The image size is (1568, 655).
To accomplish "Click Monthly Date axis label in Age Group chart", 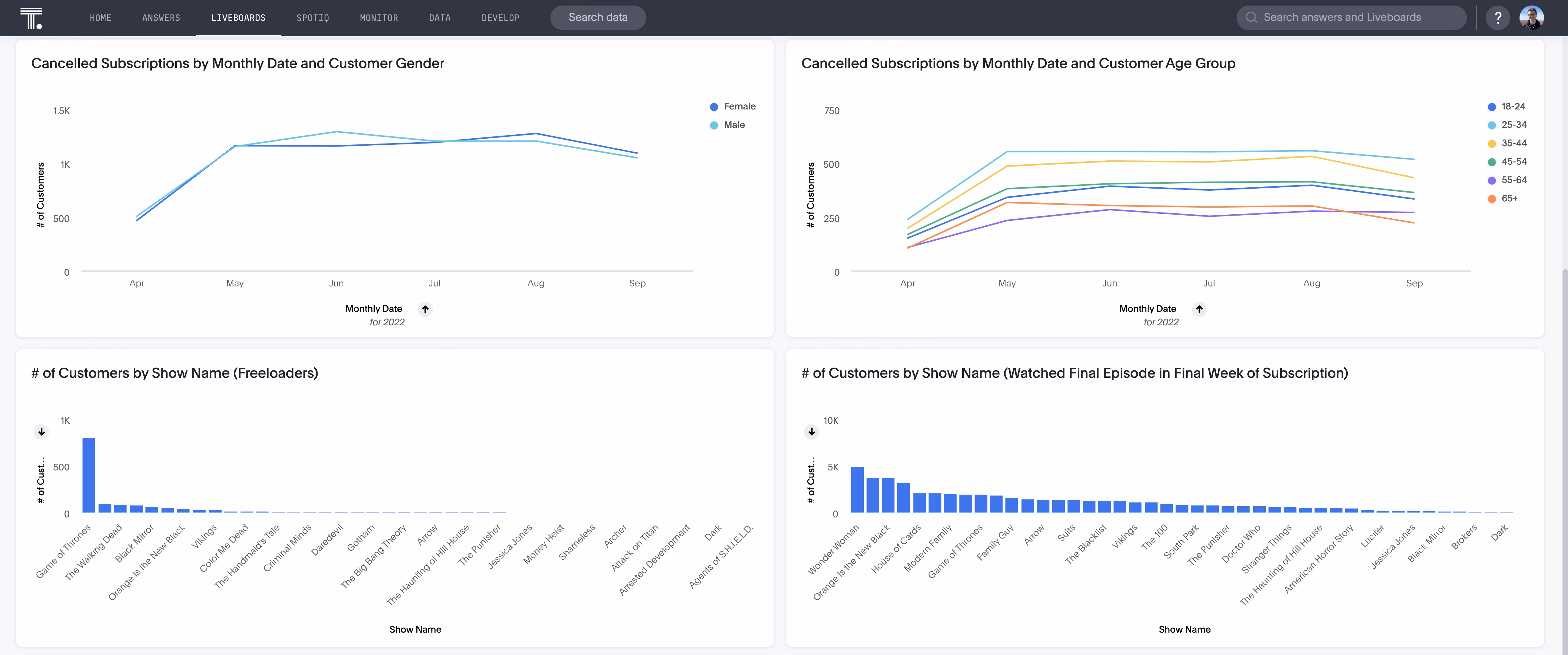I will point(1147,309).
